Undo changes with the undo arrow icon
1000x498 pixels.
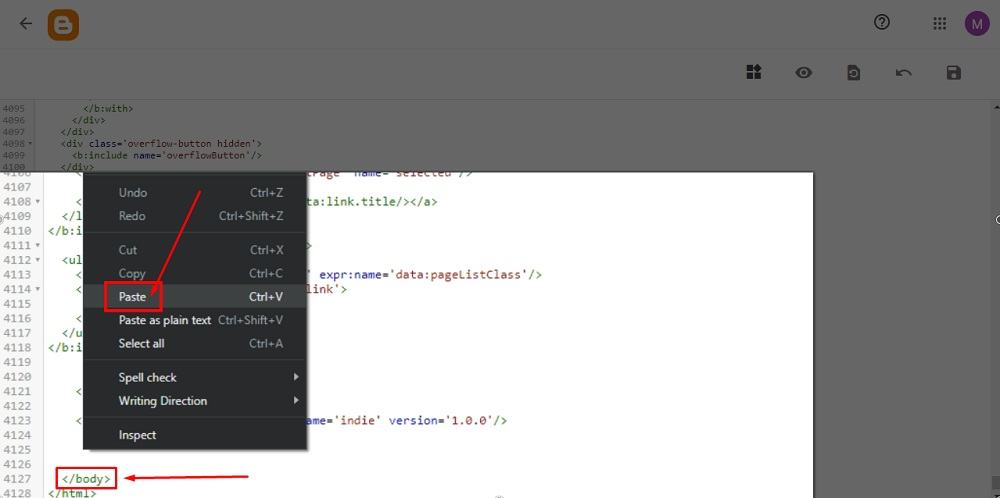(x=903, y=73)
